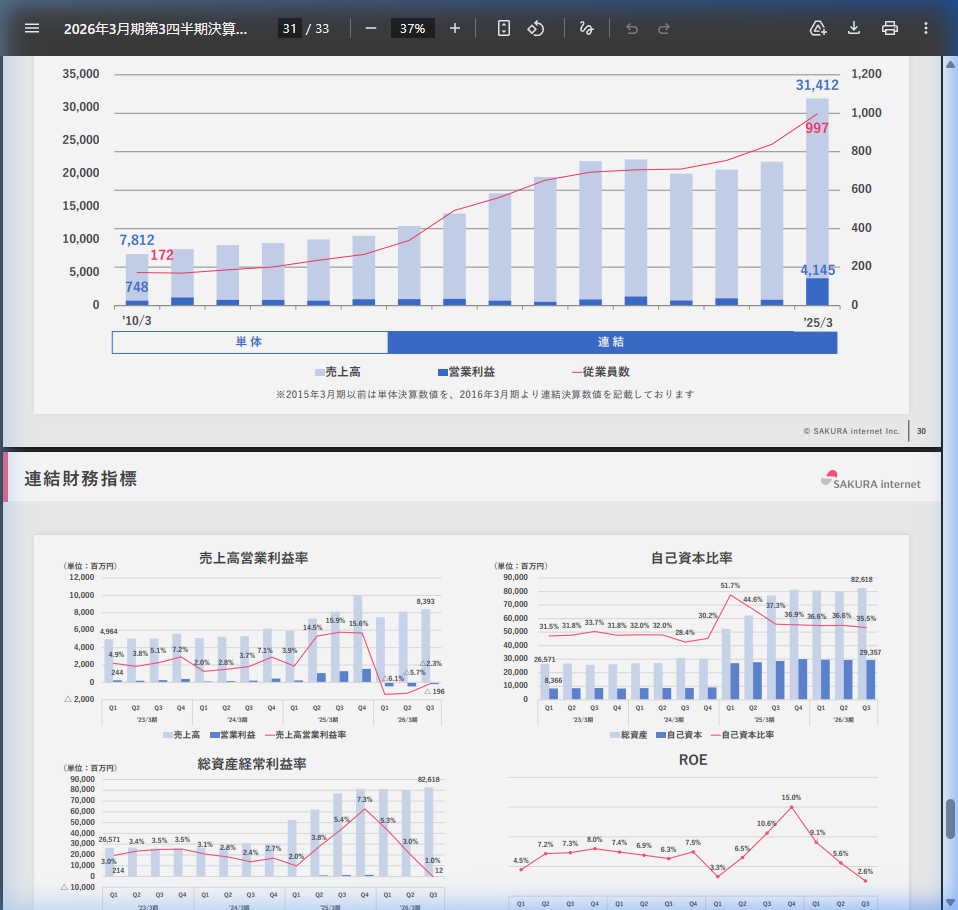The image size is (958, 910).
Task: Open the three-dot more actions menu
Action: [925, 28]
